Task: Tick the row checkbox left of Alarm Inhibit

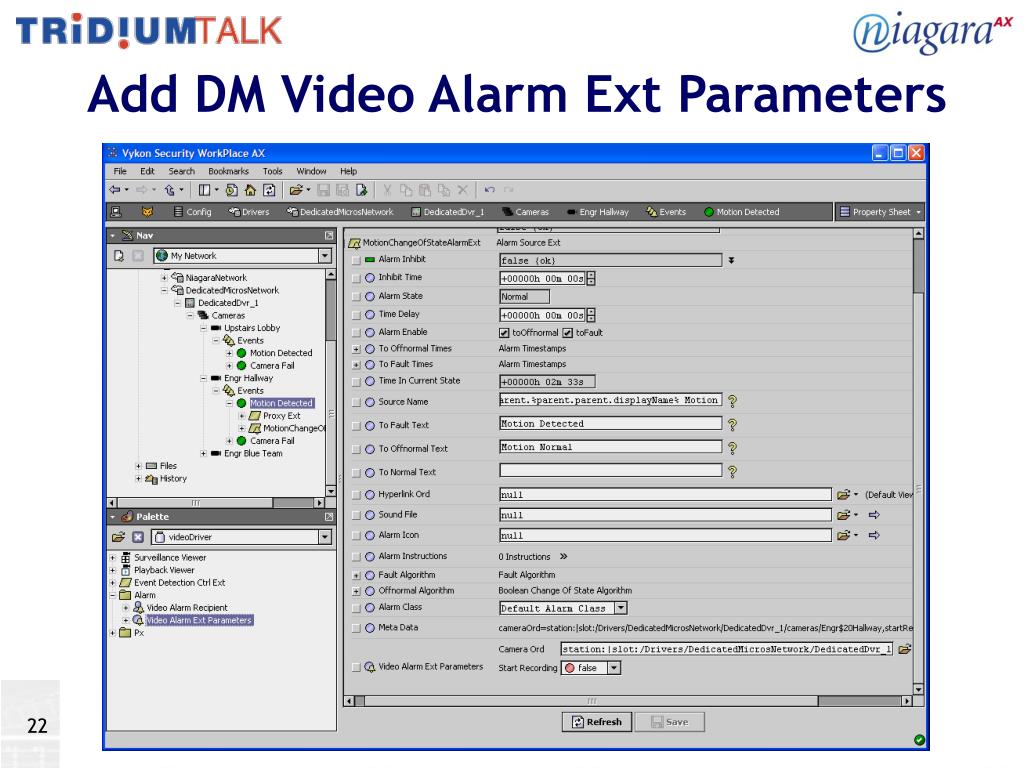Action: pyautogui.click(x=356, y=260)
